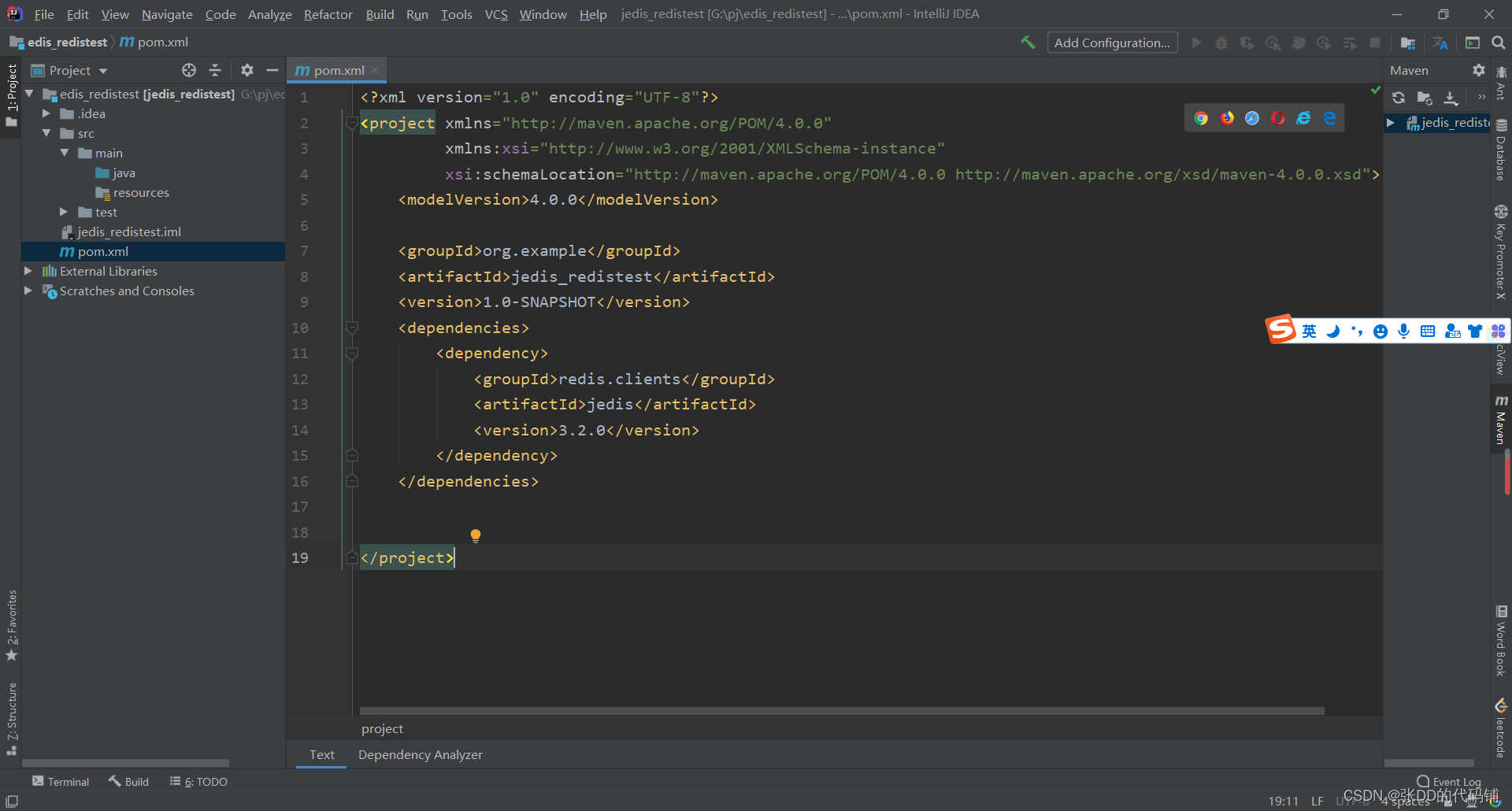Viewport: 1512px width, 811px height.
Task: Toggle the Maven tool window stripe button
Action: pos(1501,419)
